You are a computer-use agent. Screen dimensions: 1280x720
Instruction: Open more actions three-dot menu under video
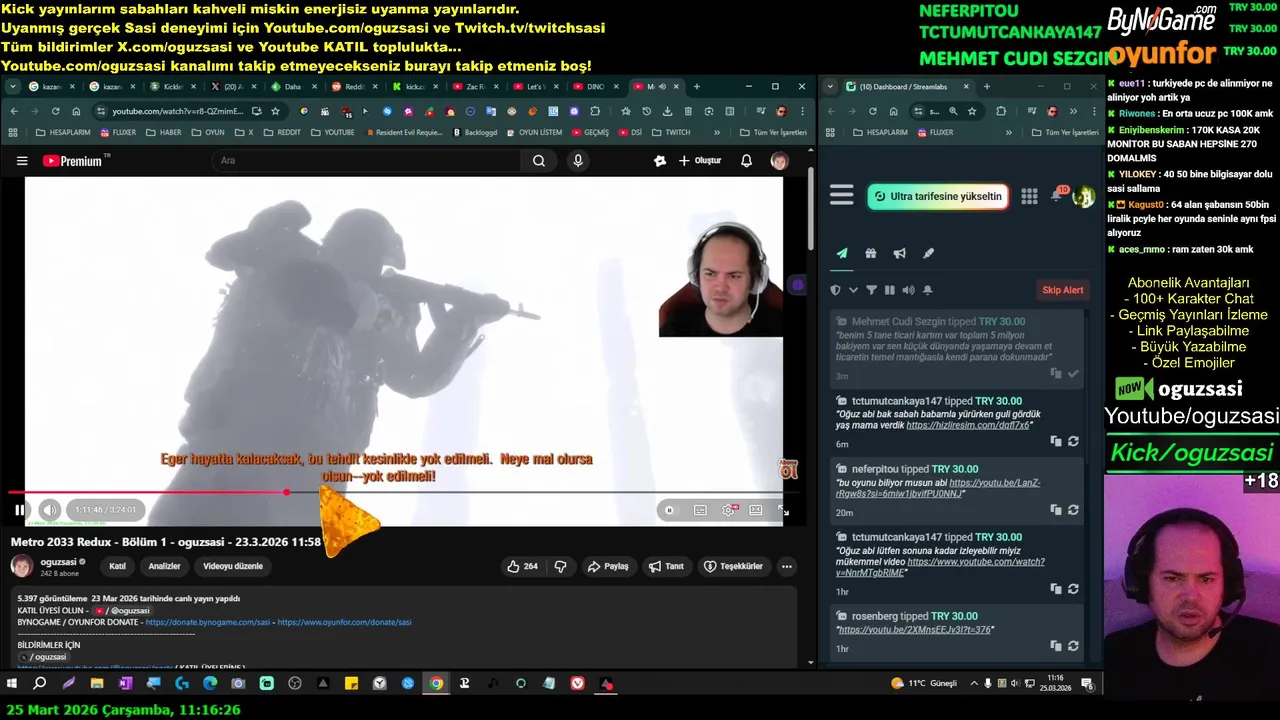point(787,566)
